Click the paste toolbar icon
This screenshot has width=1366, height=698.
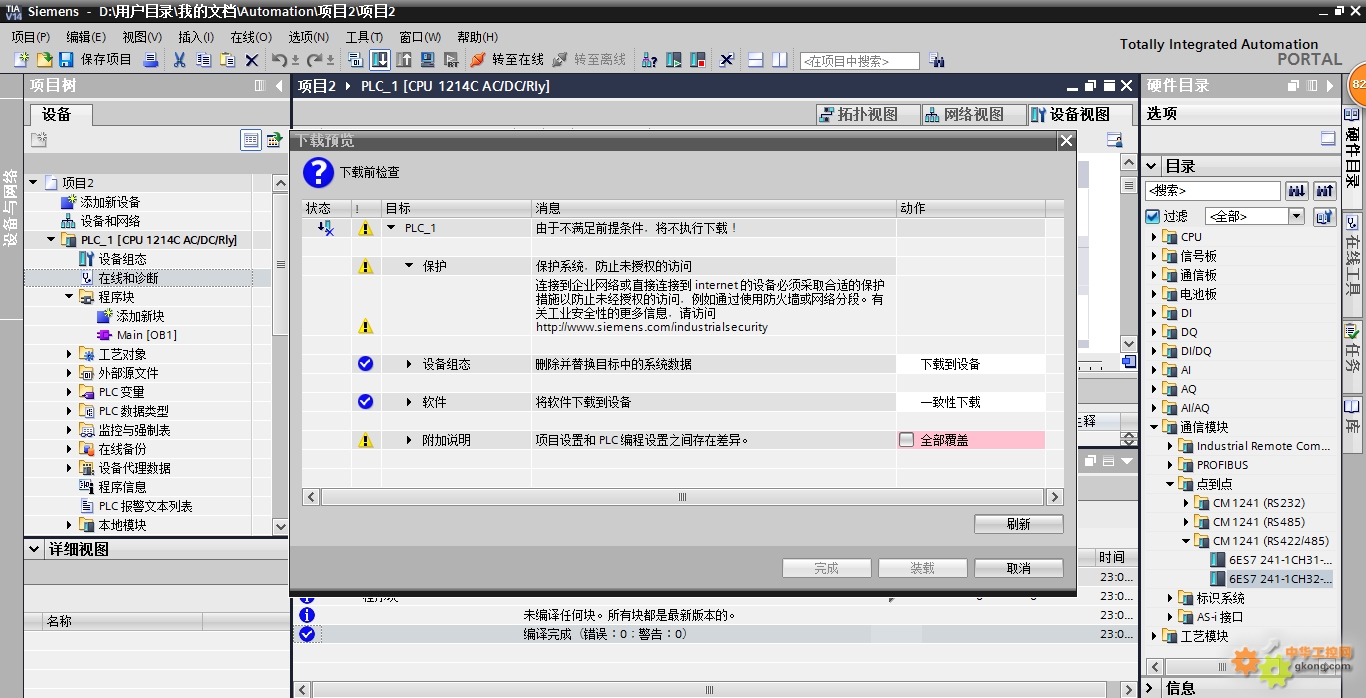227,60
